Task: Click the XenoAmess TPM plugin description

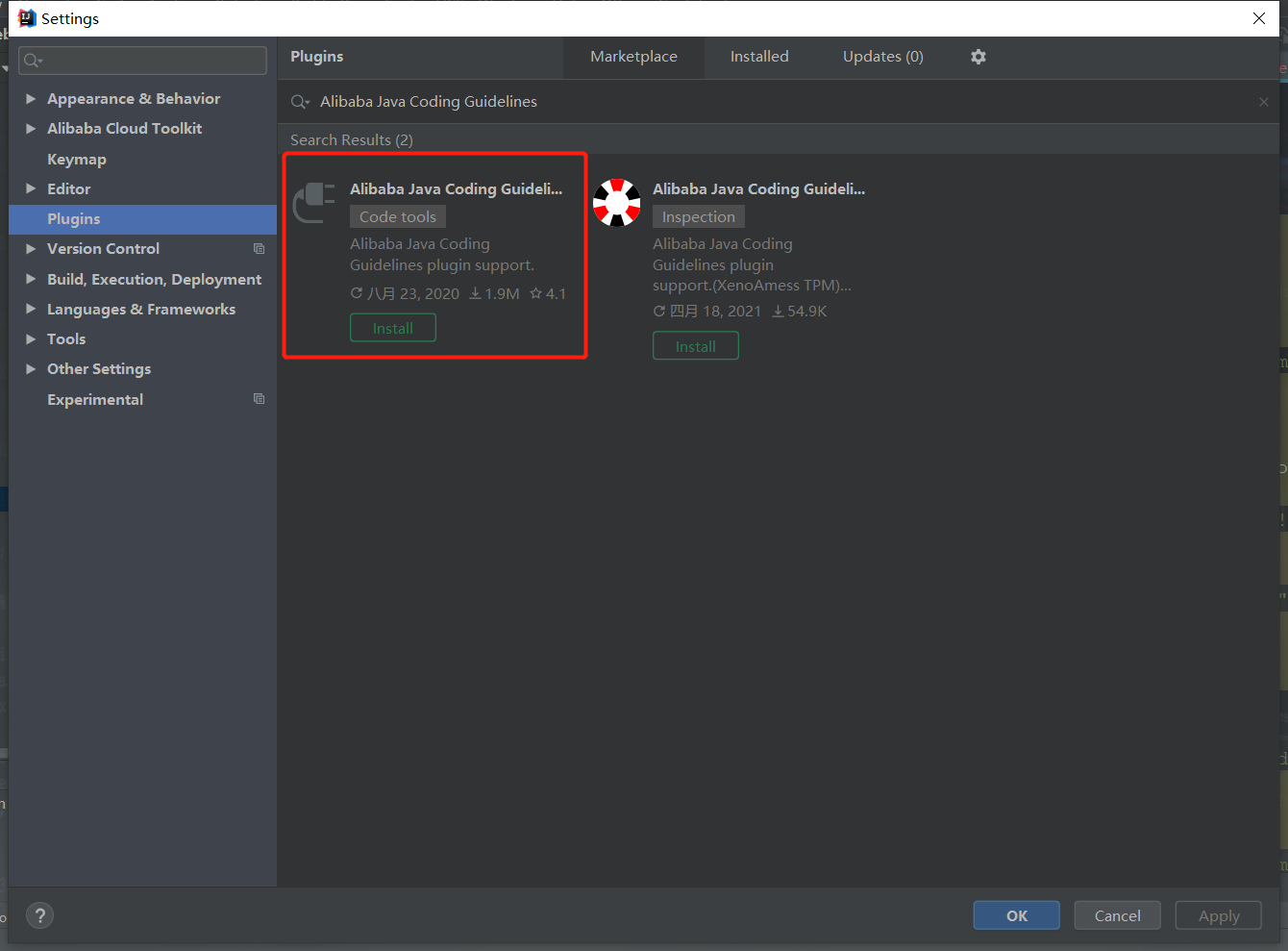Action: [752, 265]
